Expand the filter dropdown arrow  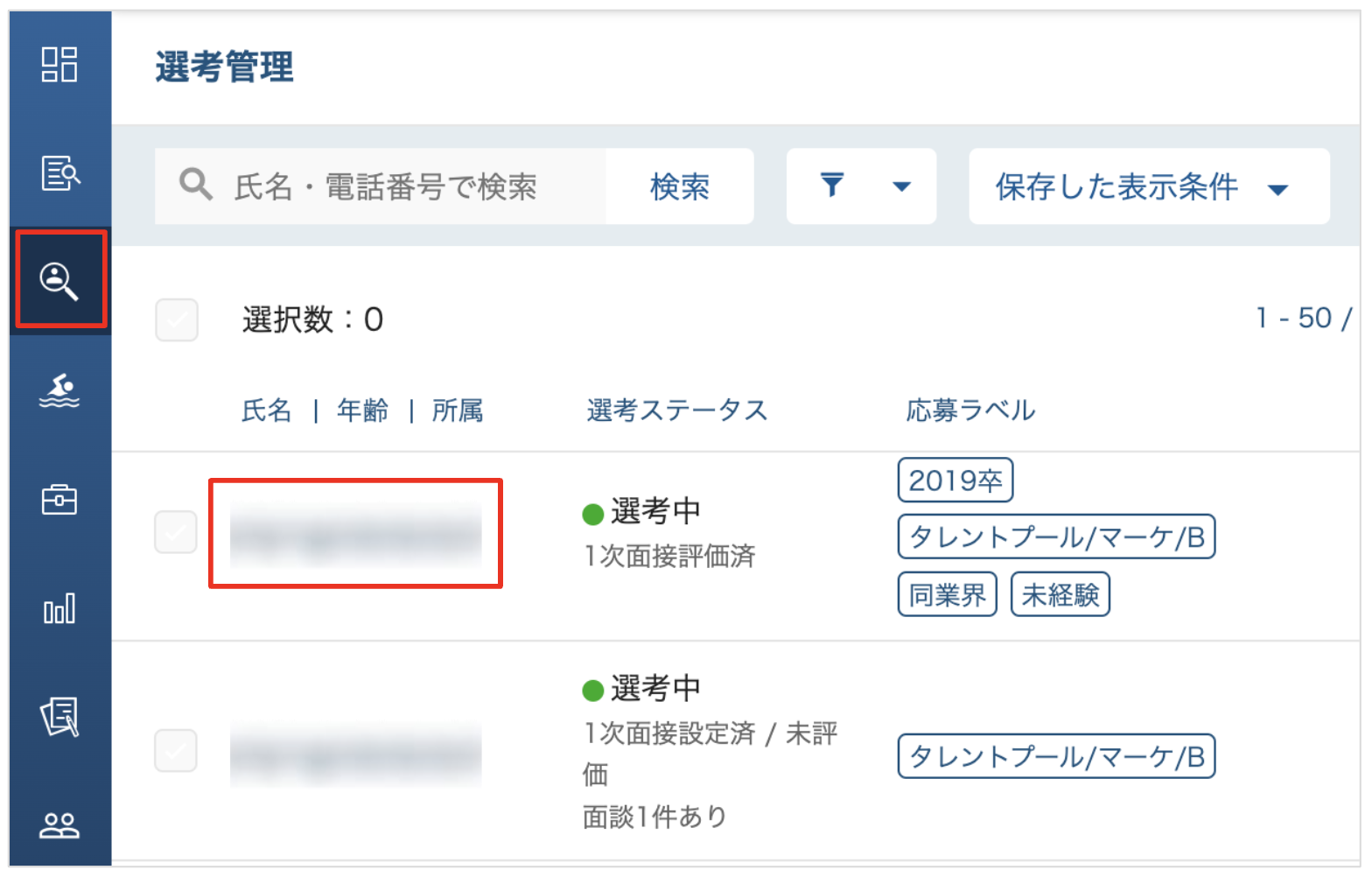click(901, 186)
